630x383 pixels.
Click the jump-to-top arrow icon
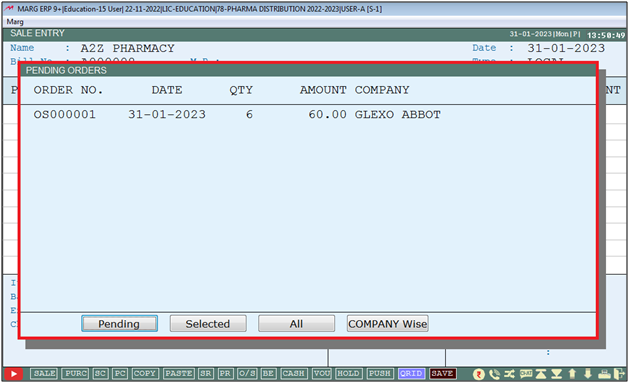point(541,374)
